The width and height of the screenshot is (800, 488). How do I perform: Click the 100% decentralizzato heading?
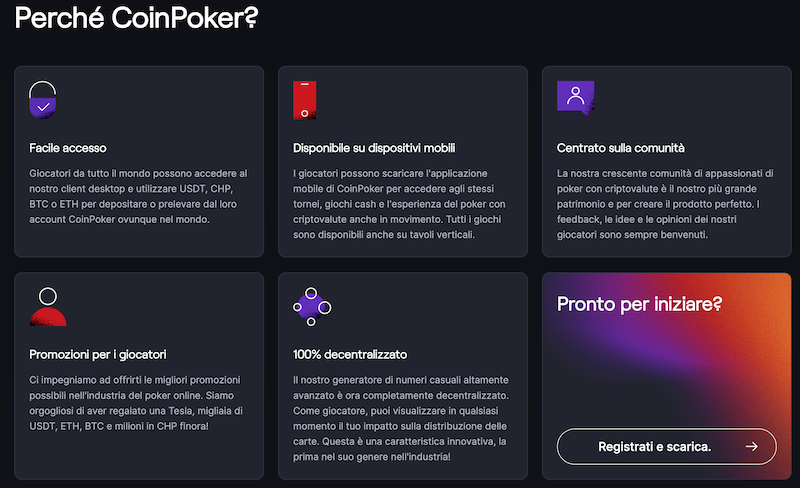point(350,355)
